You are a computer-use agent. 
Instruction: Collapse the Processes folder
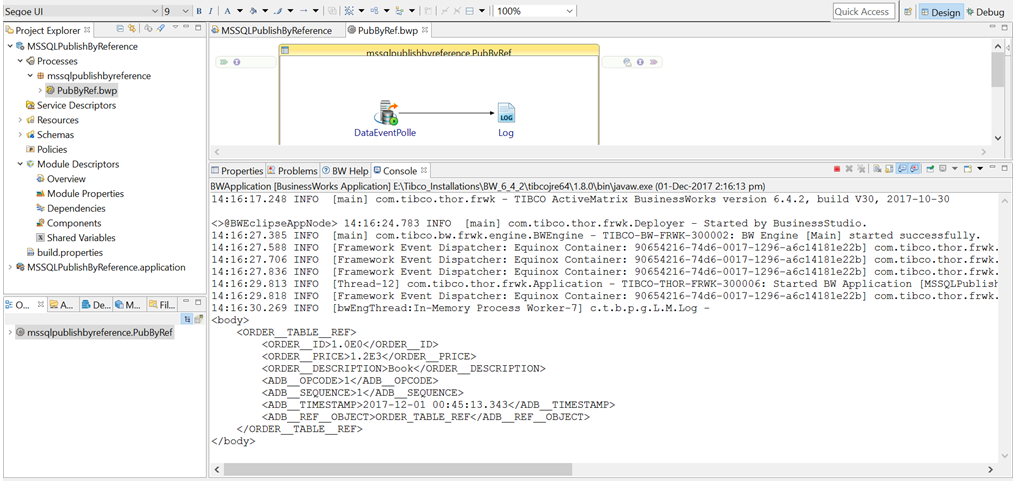pyautogui.click(x=20, y=62)
